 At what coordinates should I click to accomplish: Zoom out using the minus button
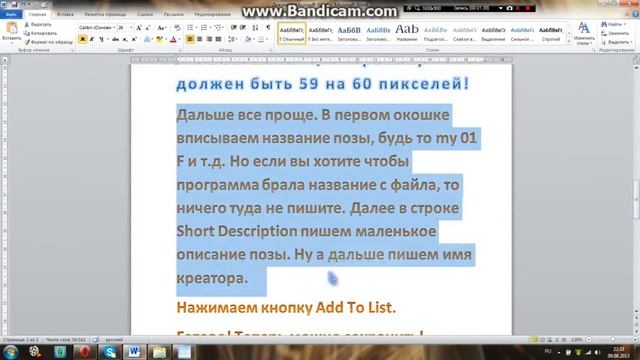[x=589, y=340]
